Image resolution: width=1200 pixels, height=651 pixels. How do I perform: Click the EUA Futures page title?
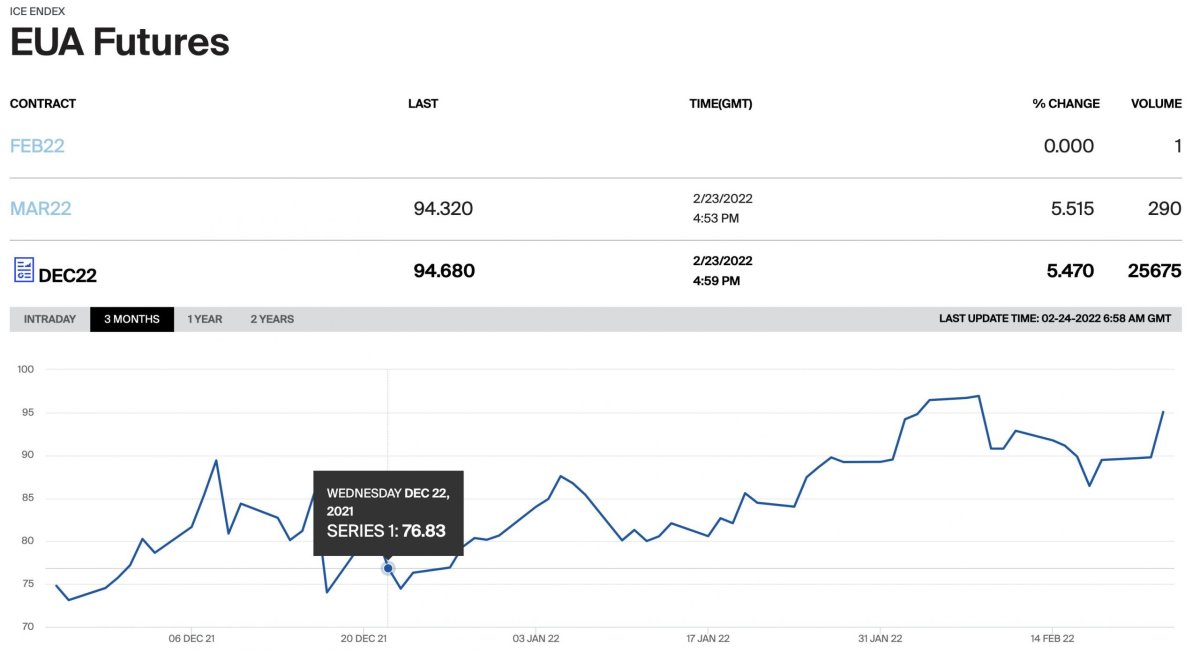point(120,42)
